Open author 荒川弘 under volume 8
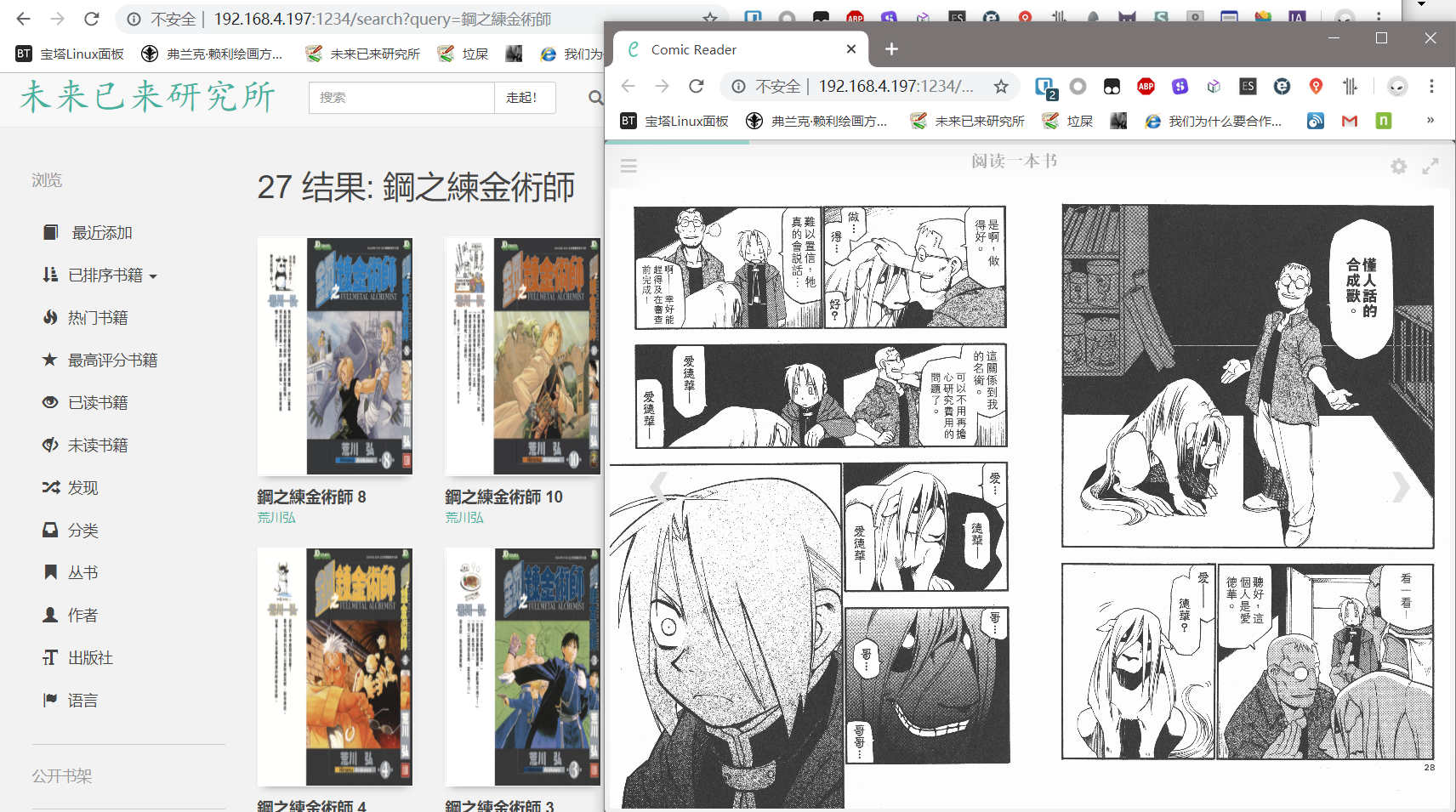The height and width of the screenshot is (812, 1456). 276,517
